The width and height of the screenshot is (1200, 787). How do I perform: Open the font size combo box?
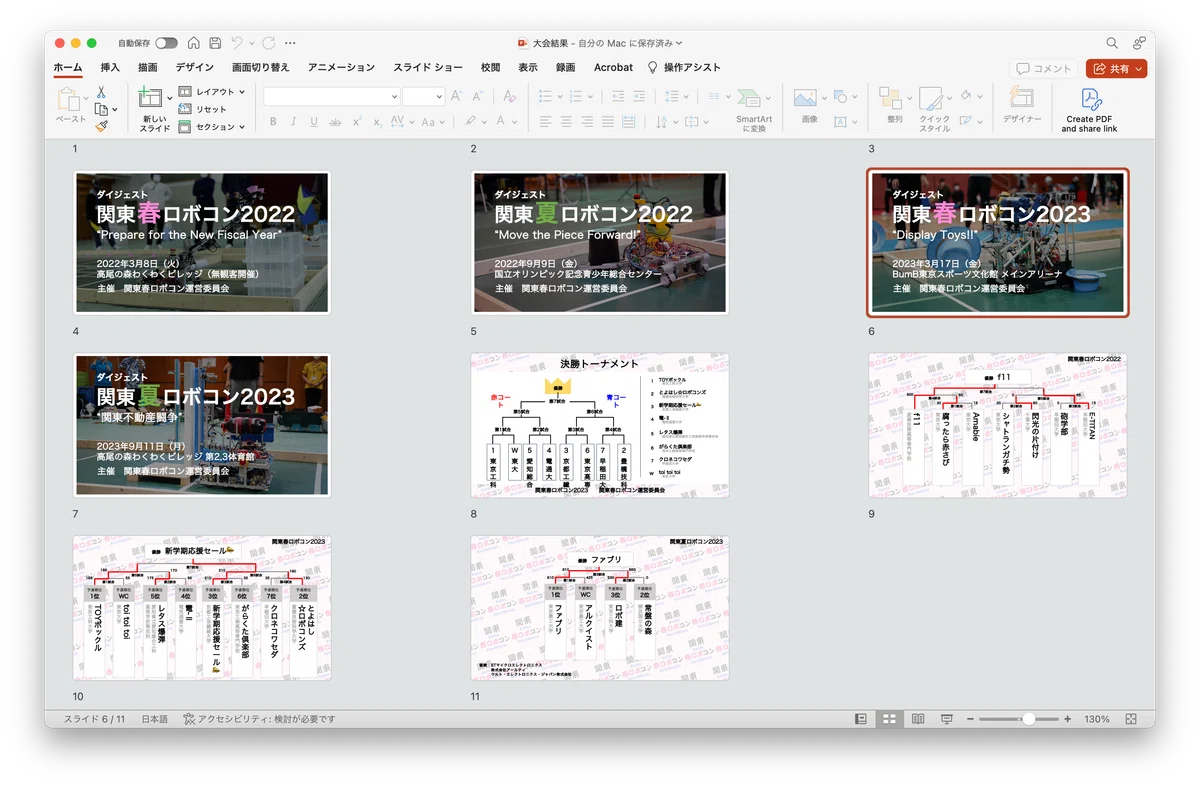pos(423,96)
